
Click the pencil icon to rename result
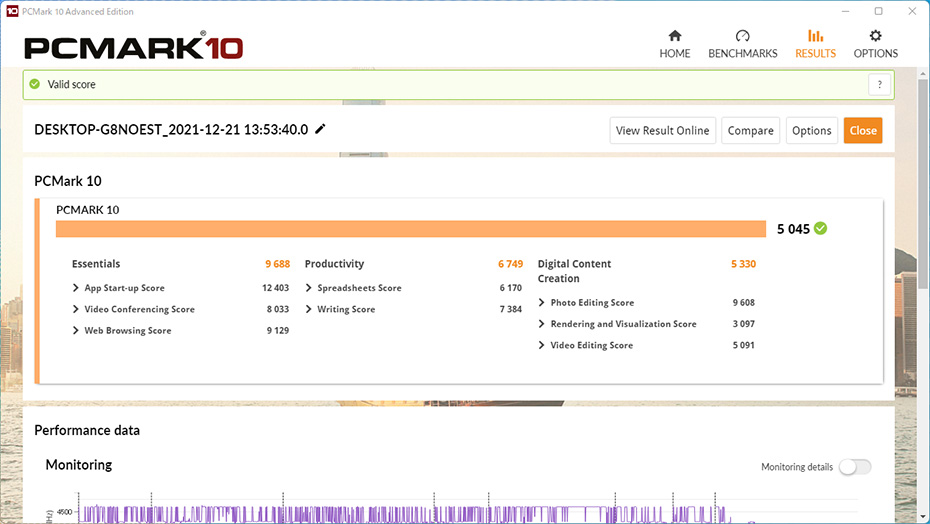(320, 129)
